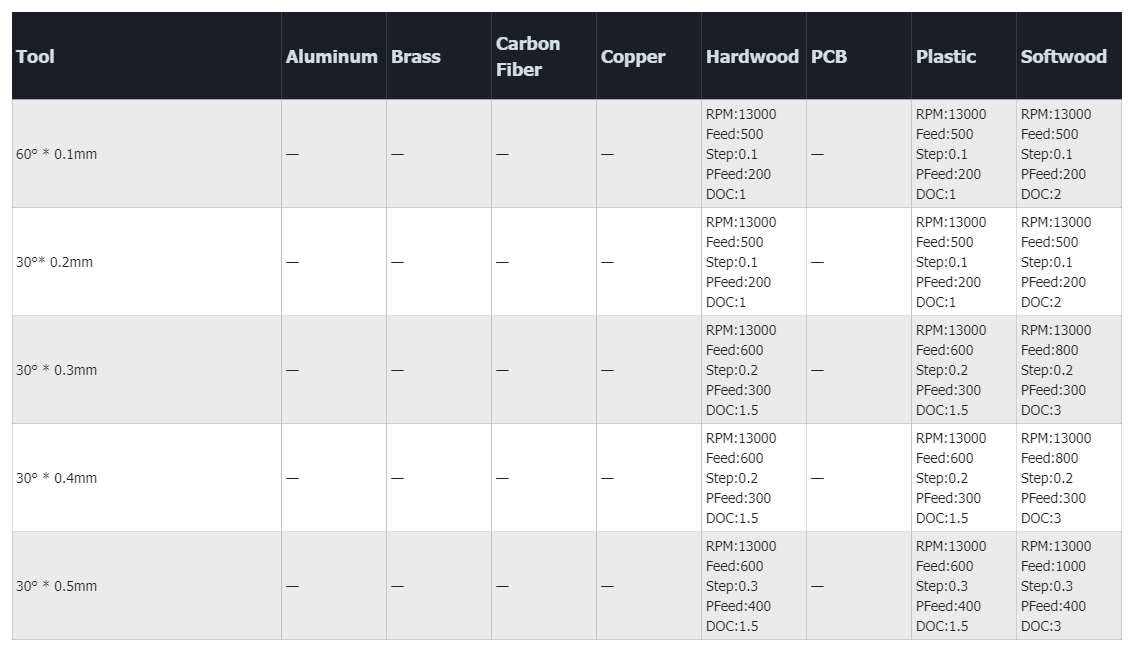Image resolution: width=1134 pixels, height=652 pixels.
Task: Select the 30° * 0.4mm tool row label
Action: [57, 479]
